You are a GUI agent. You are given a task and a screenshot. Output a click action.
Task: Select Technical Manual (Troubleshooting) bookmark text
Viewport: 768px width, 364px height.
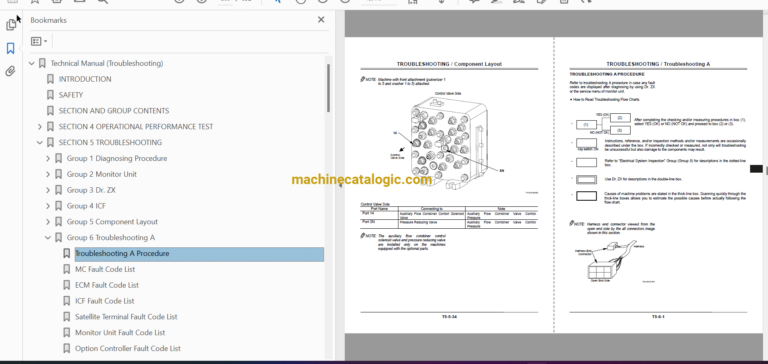coord(107,63)
